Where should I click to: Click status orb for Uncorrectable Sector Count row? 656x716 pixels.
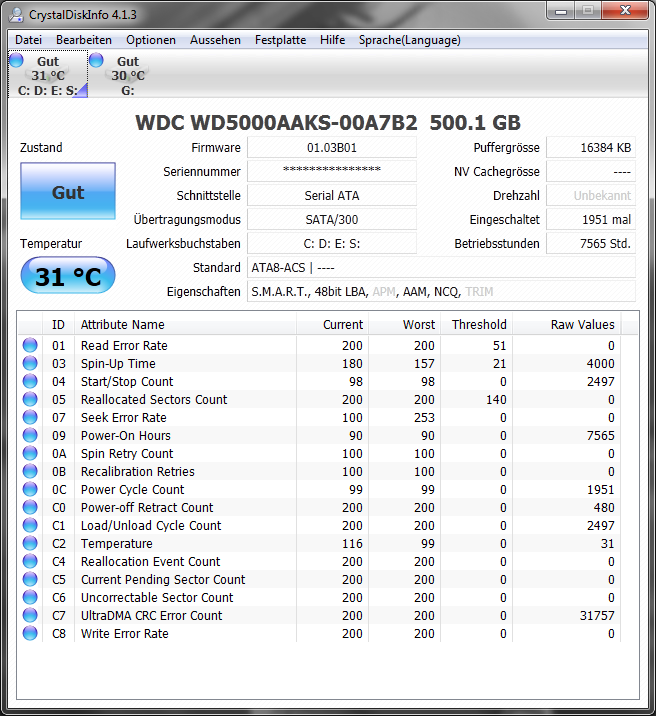(30, 597)
